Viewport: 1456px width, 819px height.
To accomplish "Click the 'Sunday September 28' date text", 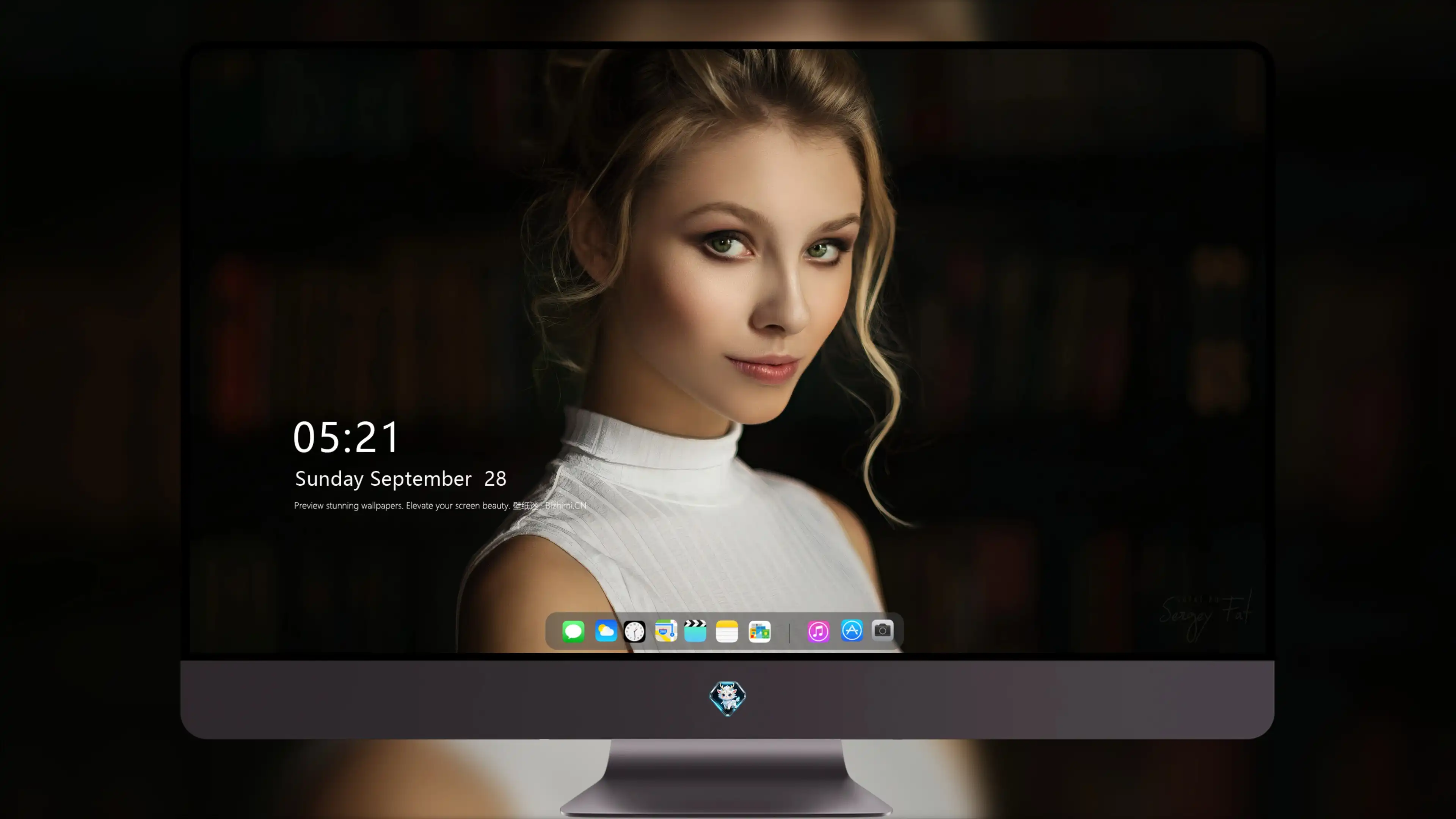I will click(x=401, y=479).
